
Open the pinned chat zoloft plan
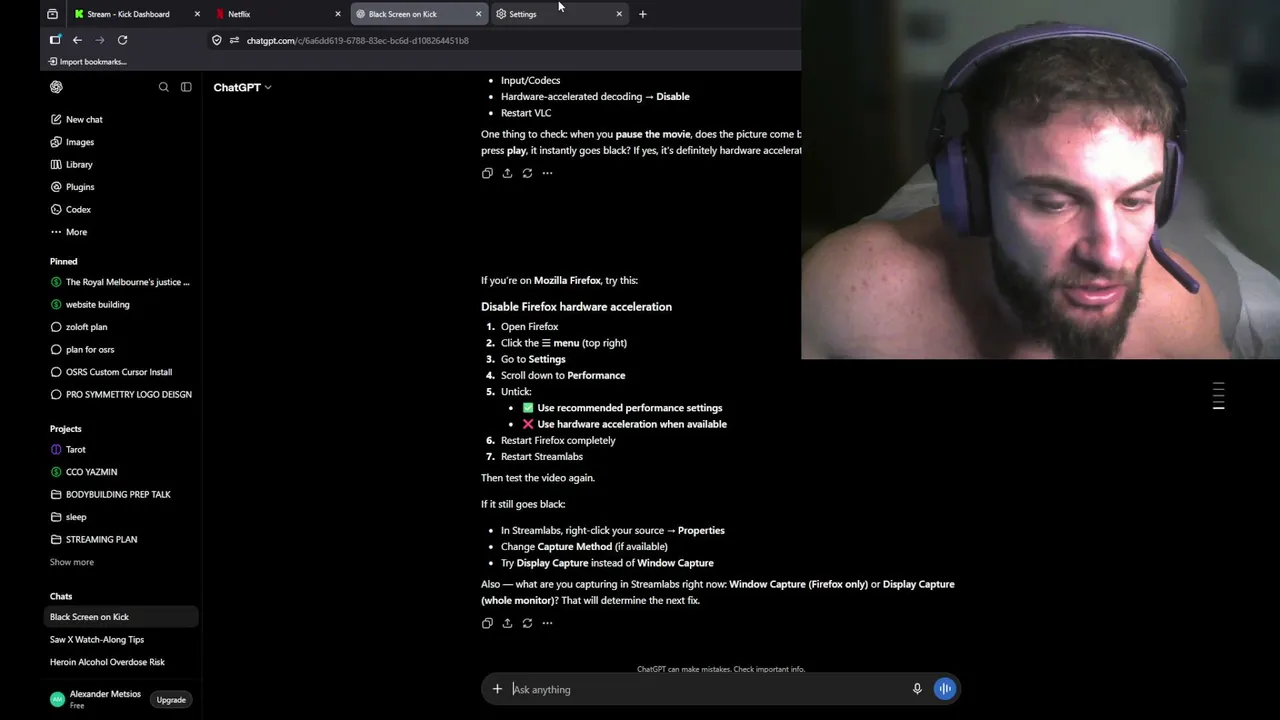click(122, 327)
